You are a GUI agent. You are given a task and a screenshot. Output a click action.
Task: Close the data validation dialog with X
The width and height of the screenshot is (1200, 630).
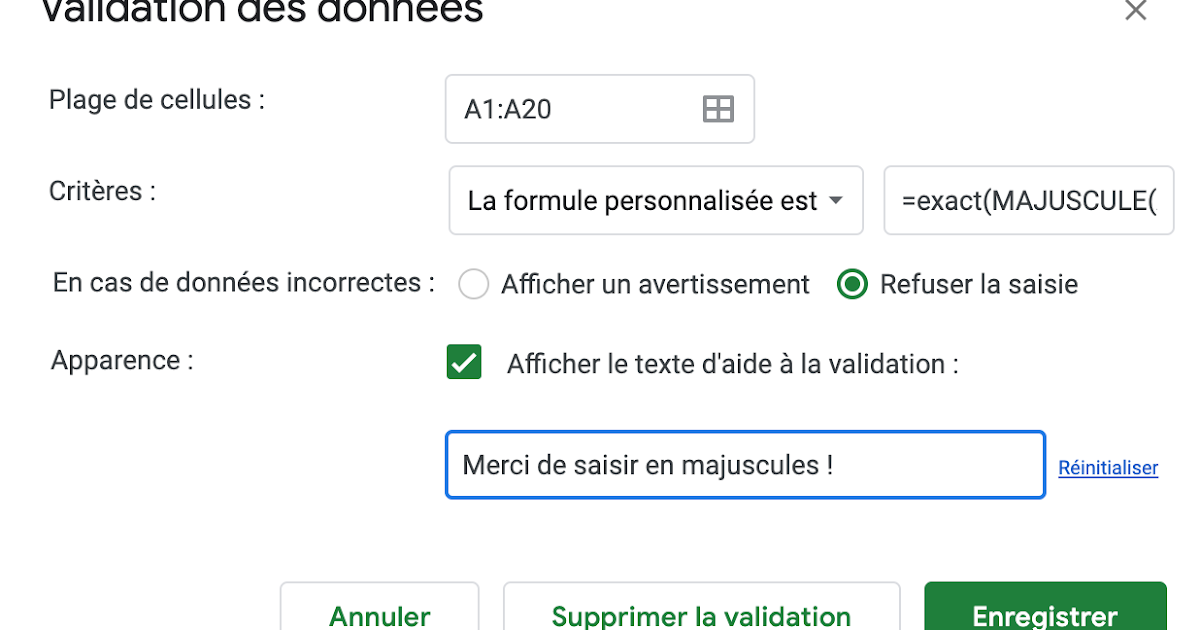1135,11
